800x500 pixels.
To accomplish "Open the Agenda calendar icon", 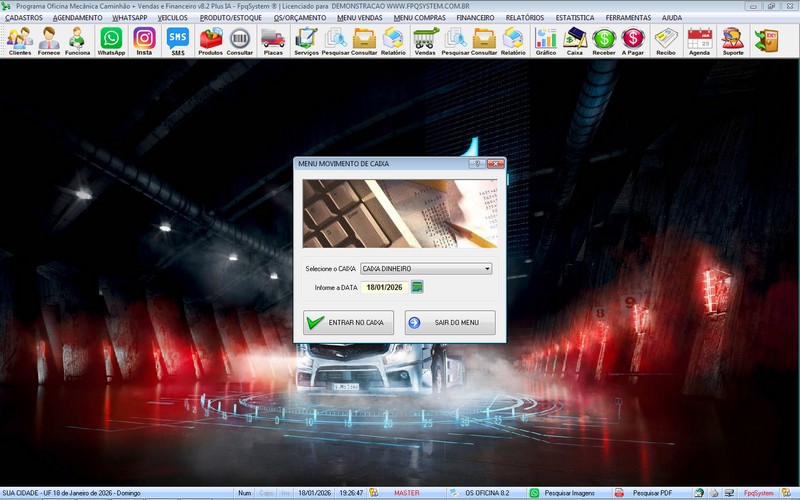I will pos(699,40).
